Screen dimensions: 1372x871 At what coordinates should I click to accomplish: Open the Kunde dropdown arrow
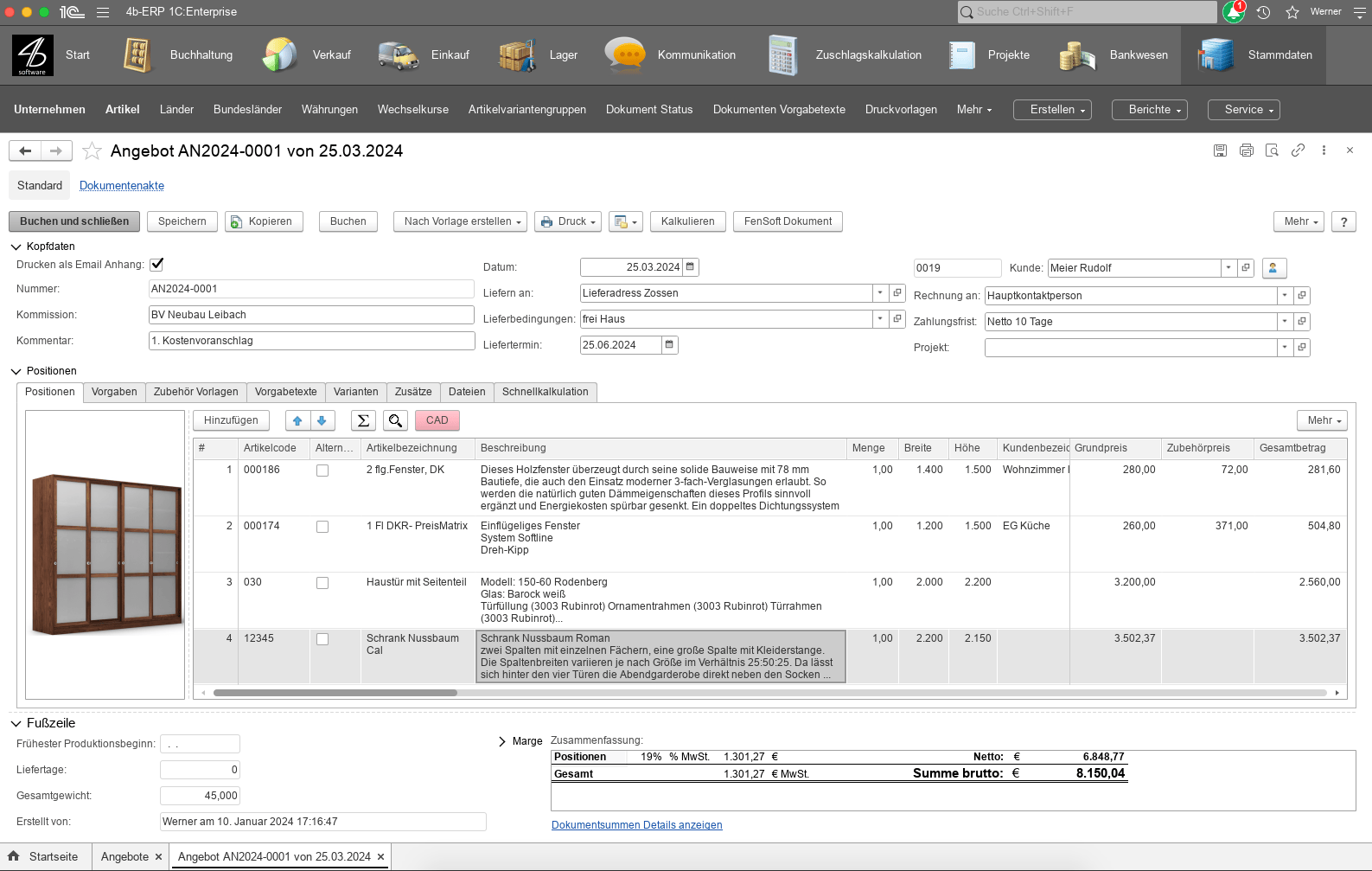click(1228, 268)
